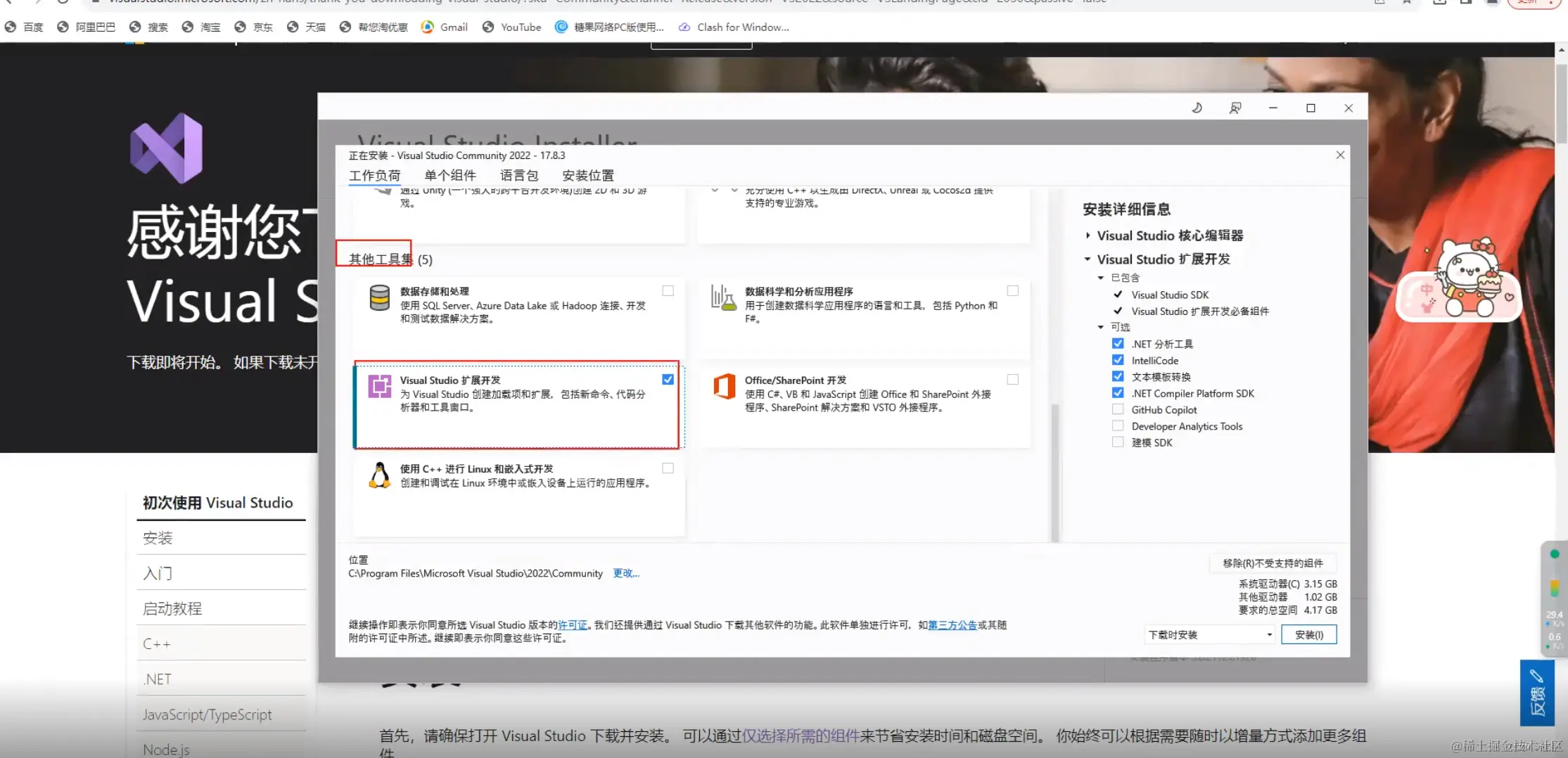Click the 安装(I) button
Screen dimensions: 1568x758
pyautogui.click(x=1309, y=634)
